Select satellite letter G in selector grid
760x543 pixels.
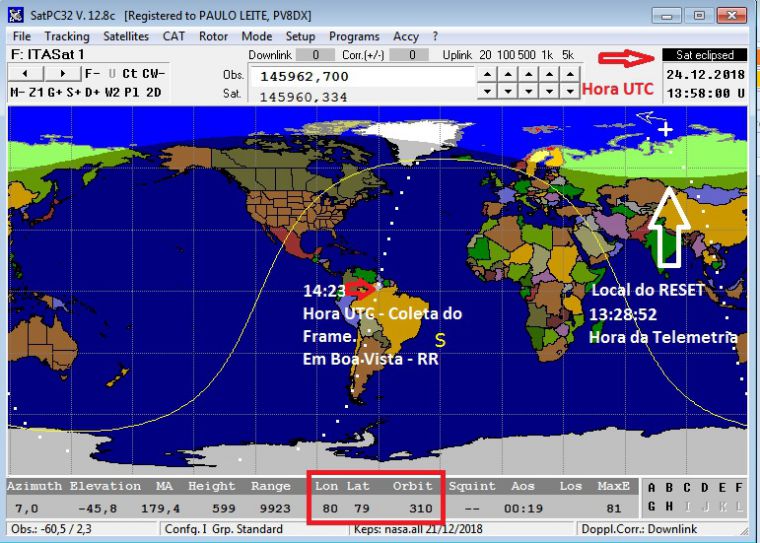coord(653,505)
